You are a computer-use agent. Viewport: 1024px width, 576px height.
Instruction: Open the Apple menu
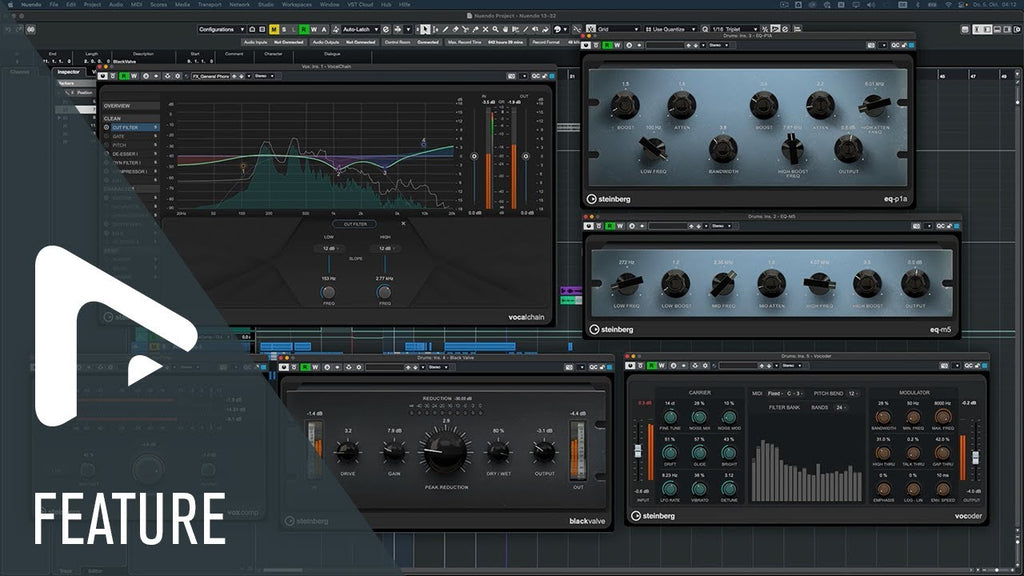(10, 5)
